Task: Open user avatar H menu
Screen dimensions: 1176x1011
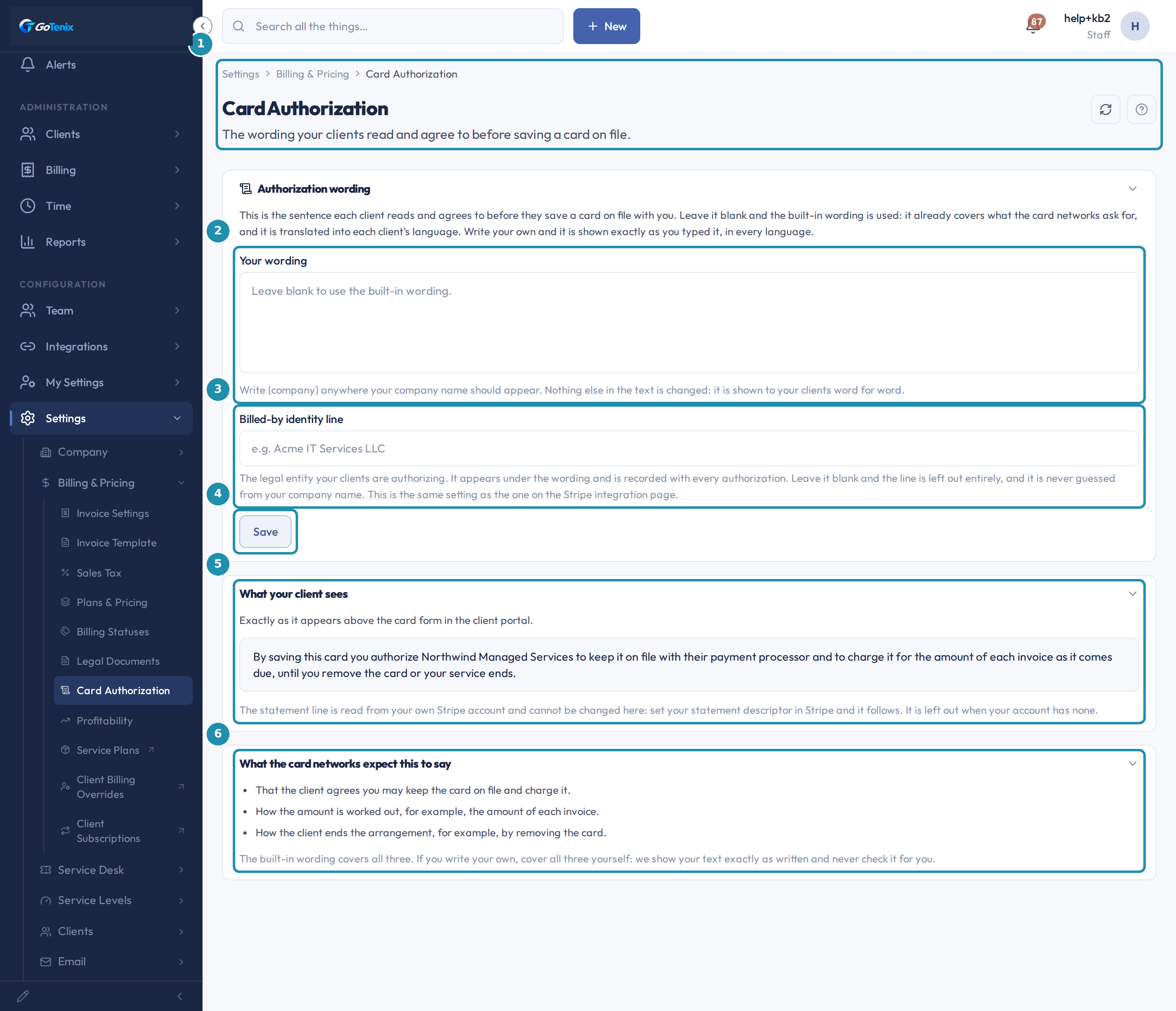Action: (1135, 26)
